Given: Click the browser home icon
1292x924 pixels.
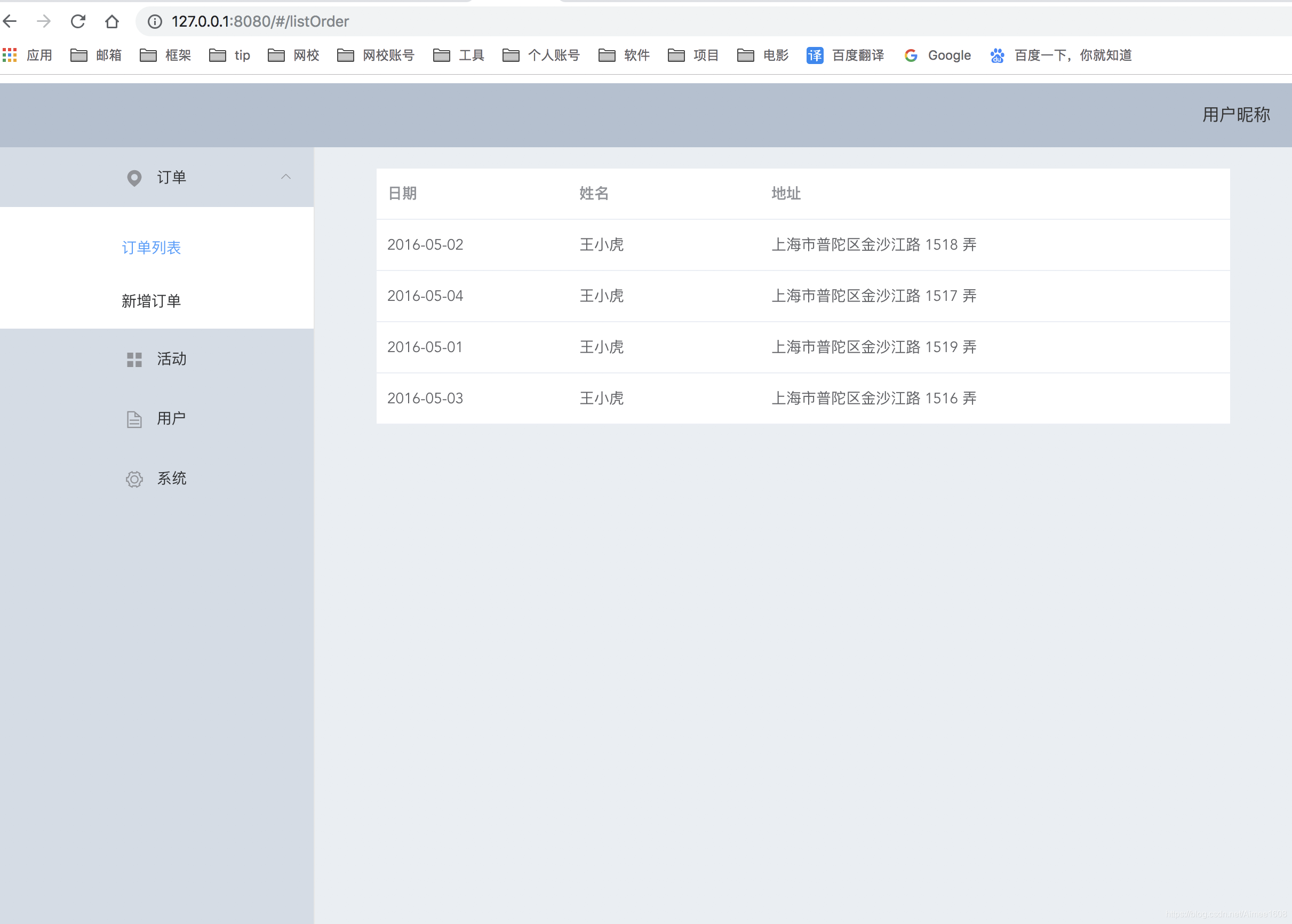Looking at the screenshot, I should coord(112,22).
